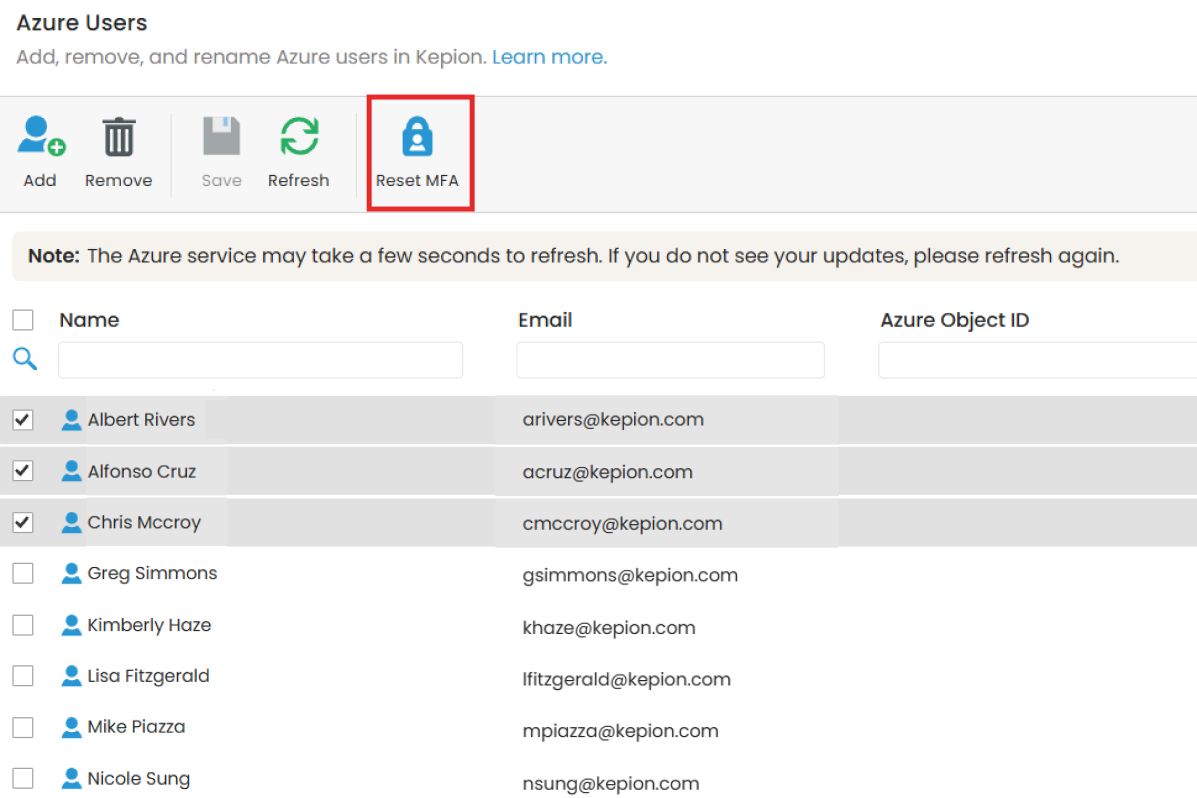
Task: Click email khaze@kepion.com
Action: (609, 628)
